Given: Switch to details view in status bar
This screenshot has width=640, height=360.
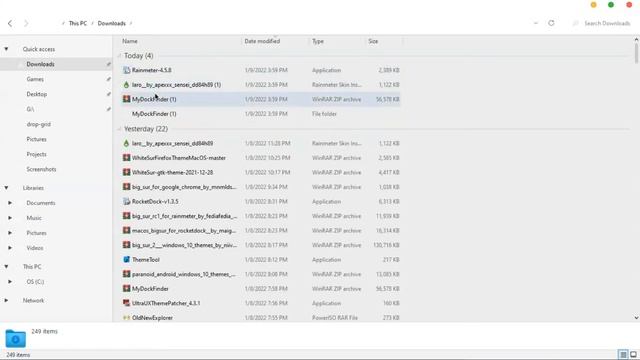Looking at the screenshot, I should (x=623, y=354).
